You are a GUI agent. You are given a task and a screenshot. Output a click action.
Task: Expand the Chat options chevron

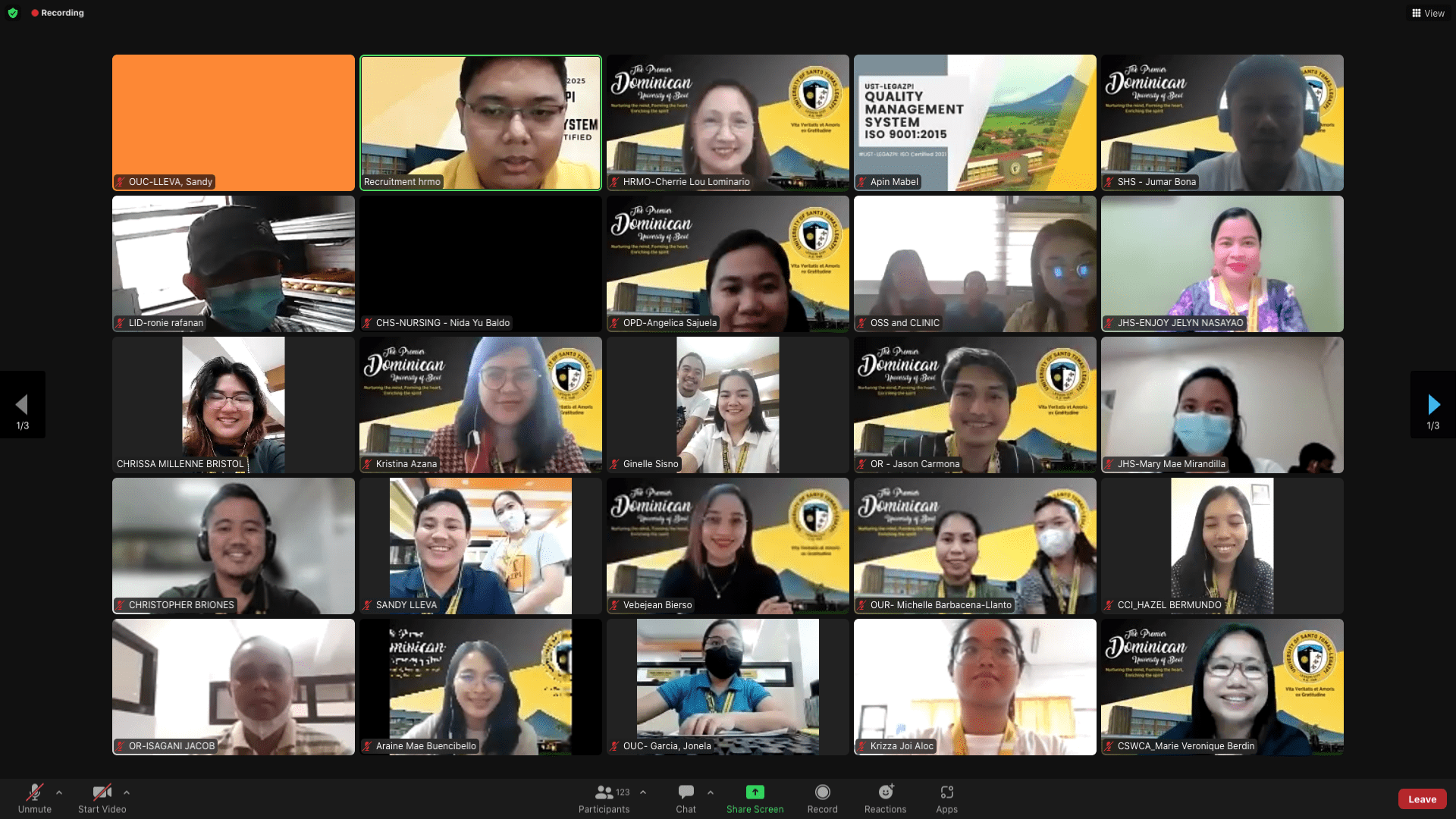point(711,792)
